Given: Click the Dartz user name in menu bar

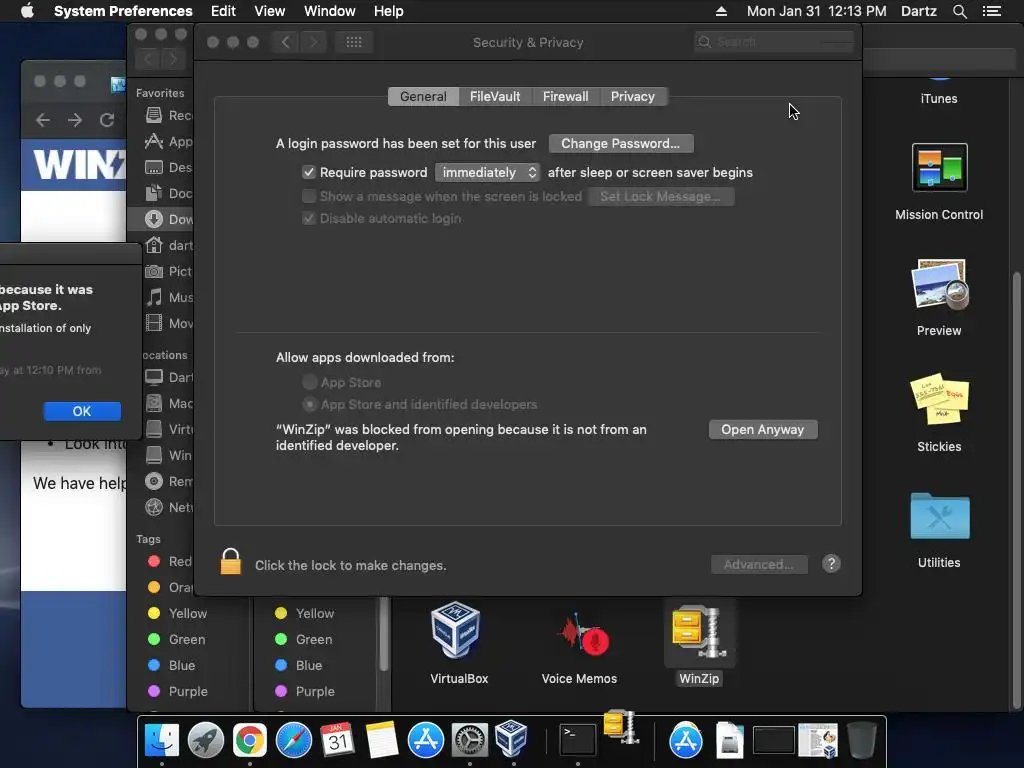Looking at the screenshot, I should point(918,11).
